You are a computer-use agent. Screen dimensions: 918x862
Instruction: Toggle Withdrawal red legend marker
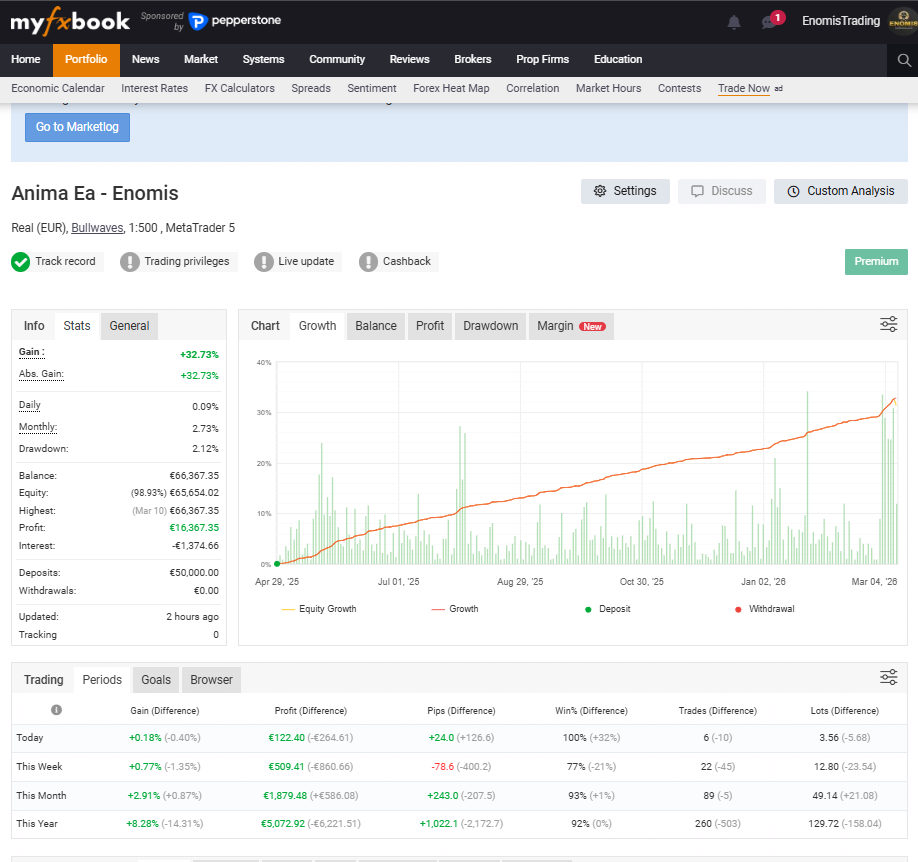pyautogui.click(x=765, y=609)
